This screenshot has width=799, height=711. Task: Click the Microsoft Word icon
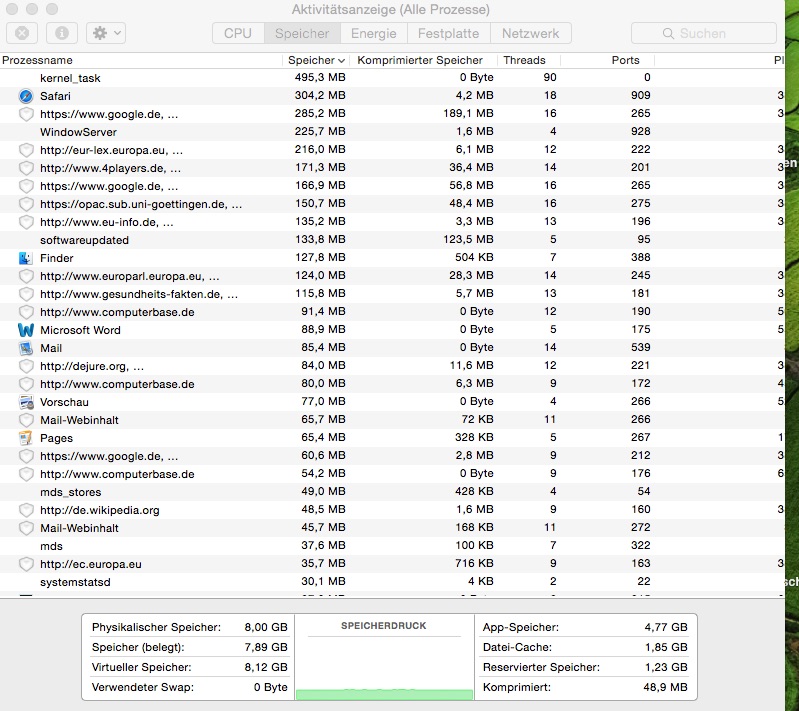tap(26, 330)
